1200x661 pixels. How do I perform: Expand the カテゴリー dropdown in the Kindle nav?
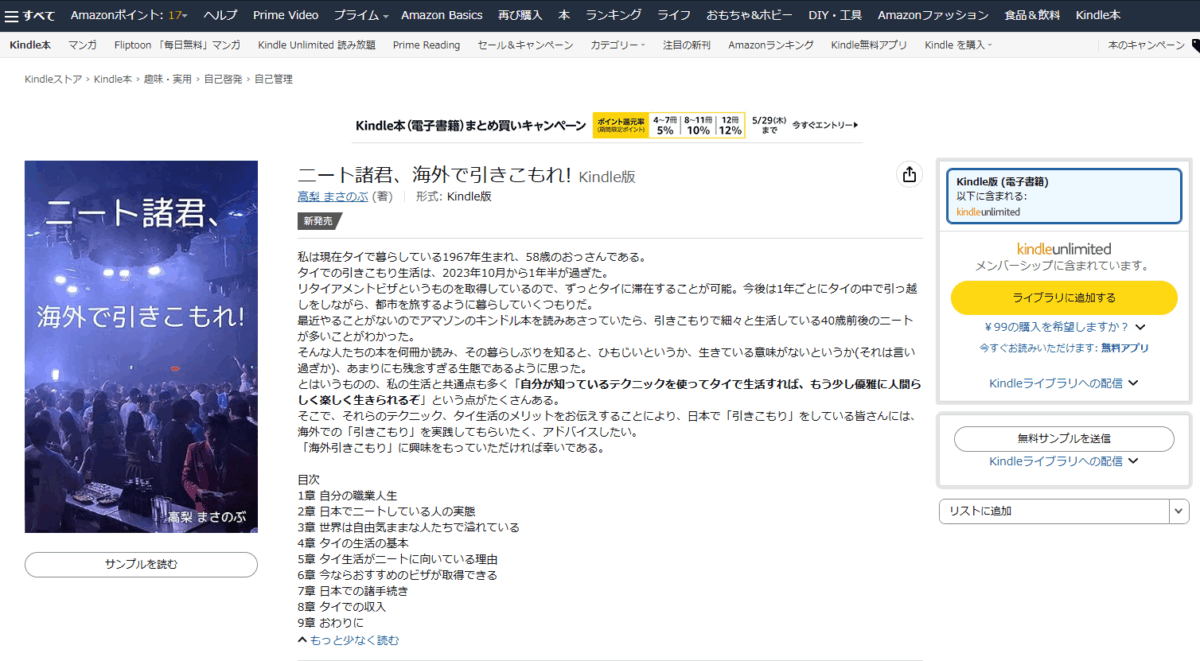(x=617, y=45)
